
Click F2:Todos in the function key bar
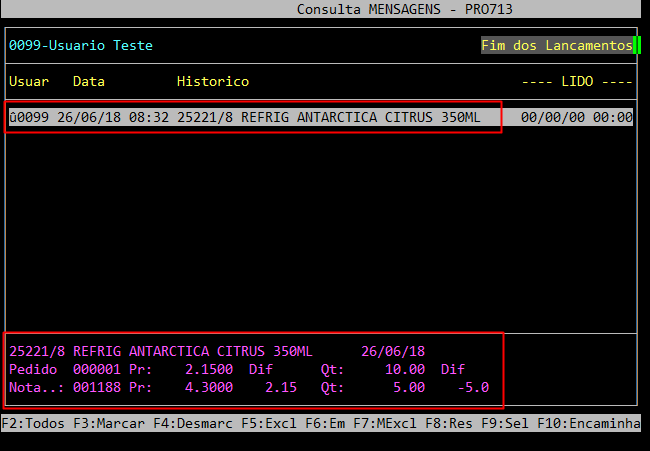point(32,424)
